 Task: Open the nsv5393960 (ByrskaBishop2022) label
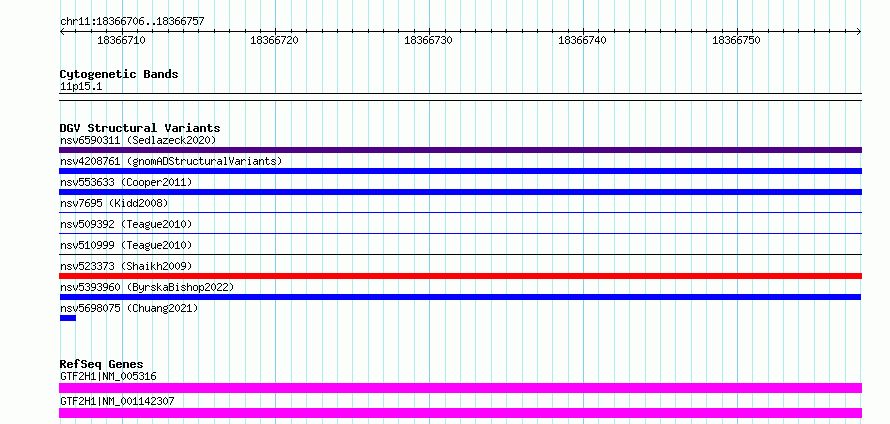coord(147,287)
